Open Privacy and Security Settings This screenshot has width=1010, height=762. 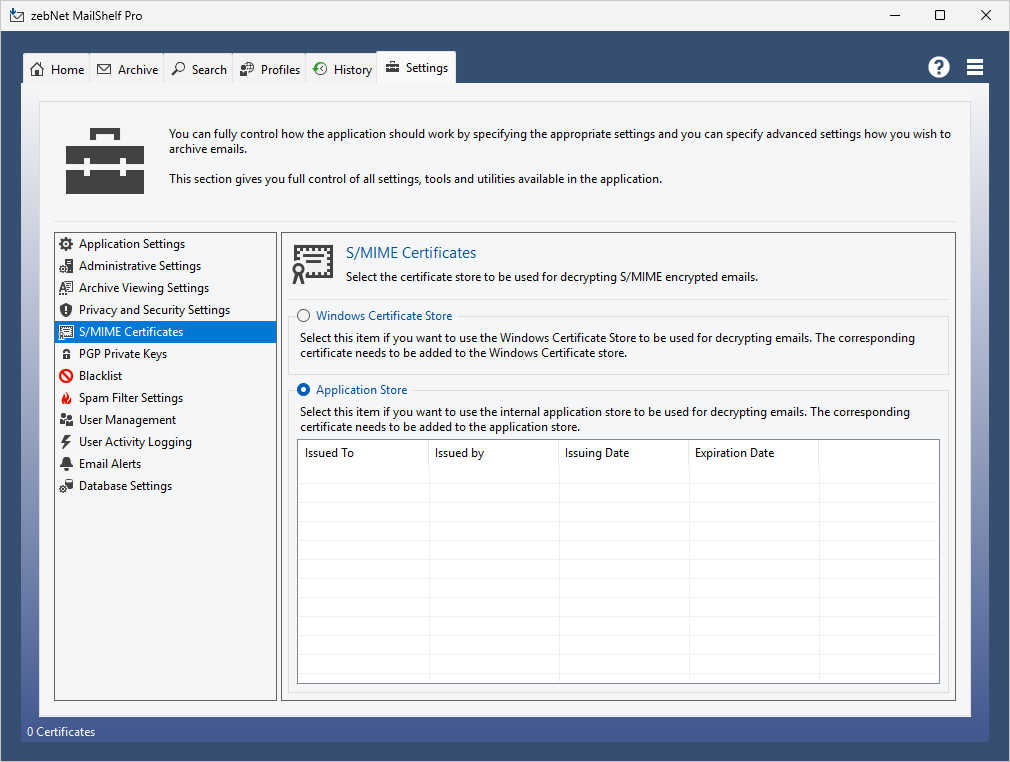coord(154,310)
